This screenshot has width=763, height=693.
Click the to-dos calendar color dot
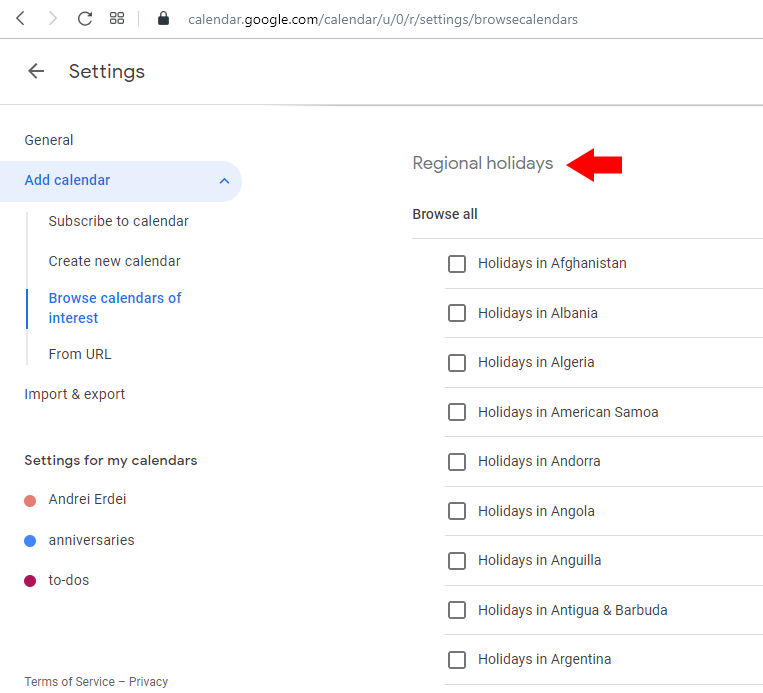tap(30, 581)
